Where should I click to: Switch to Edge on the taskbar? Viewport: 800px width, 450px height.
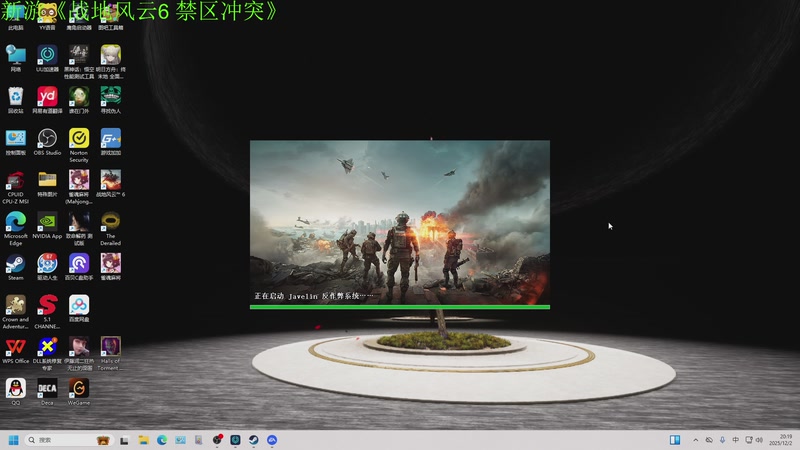click(162, 440)
